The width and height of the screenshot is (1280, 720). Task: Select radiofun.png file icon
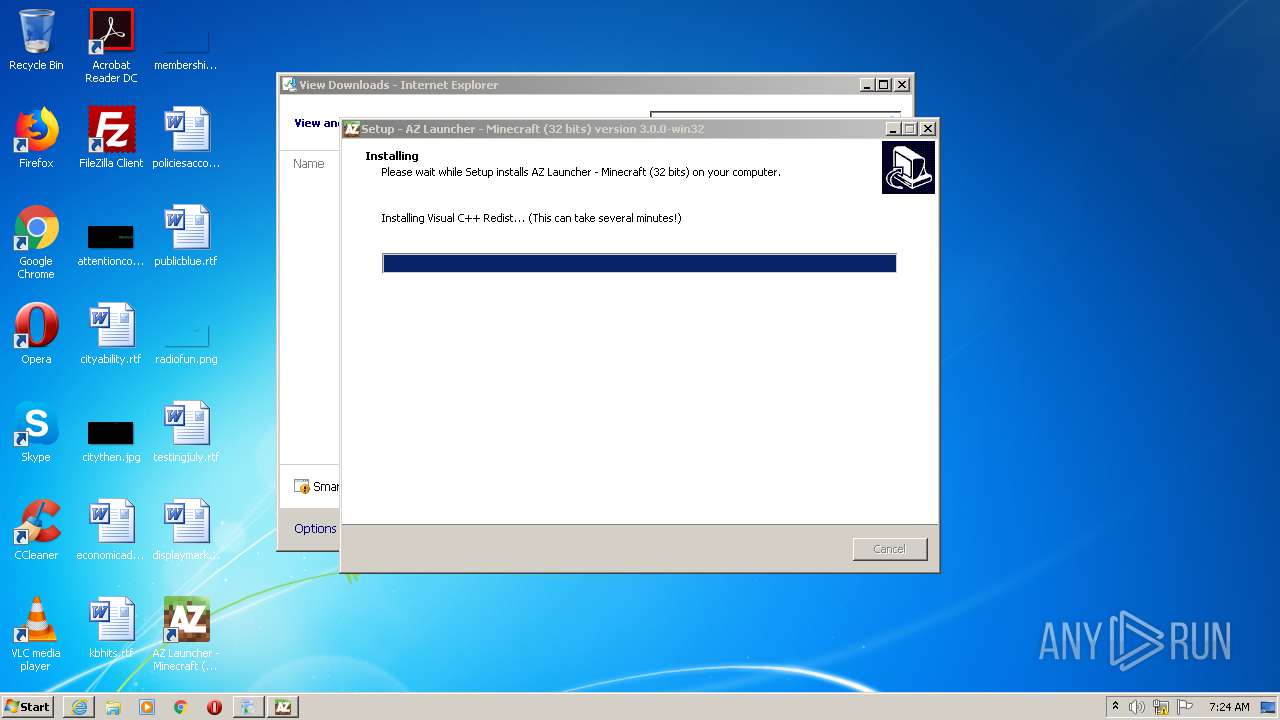coord(186,344)
